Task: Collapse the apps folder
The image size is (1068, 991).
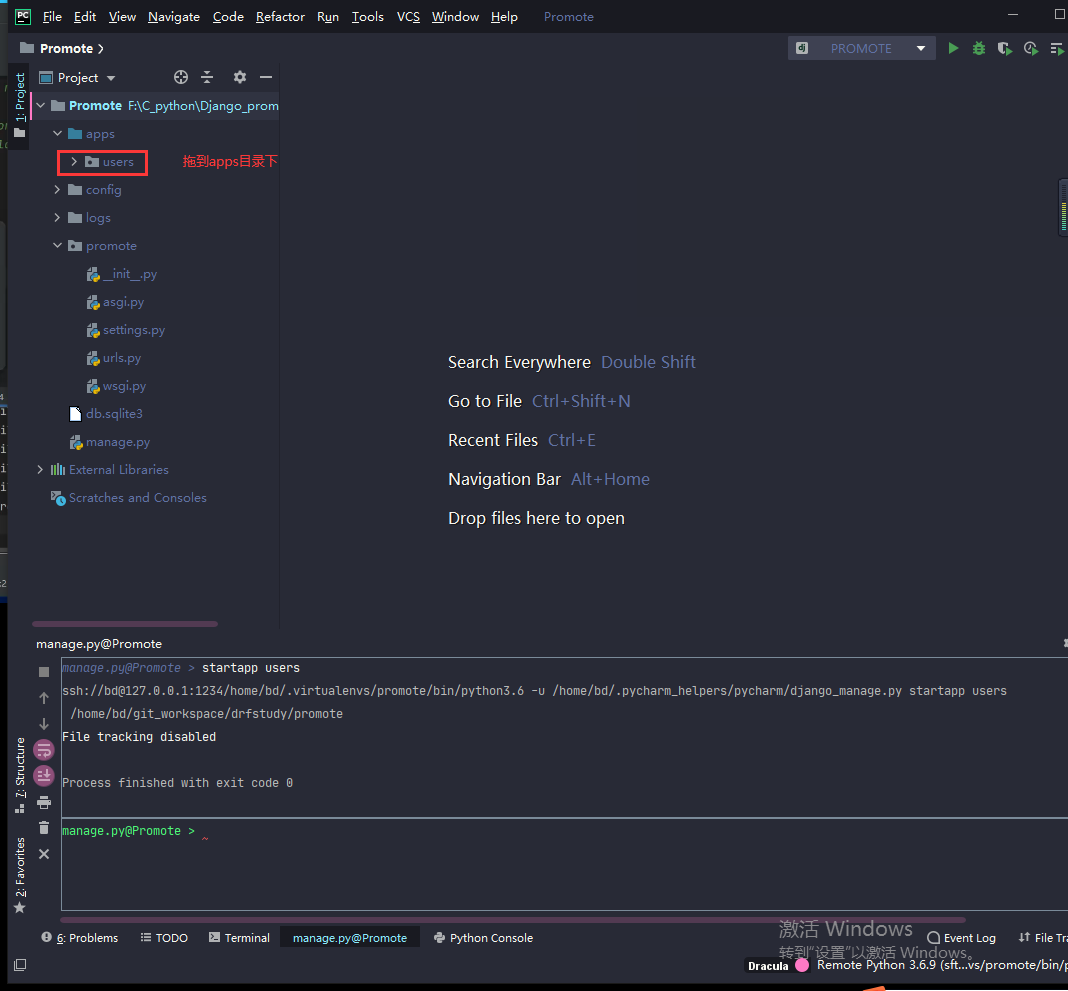Action: (58, 133)
